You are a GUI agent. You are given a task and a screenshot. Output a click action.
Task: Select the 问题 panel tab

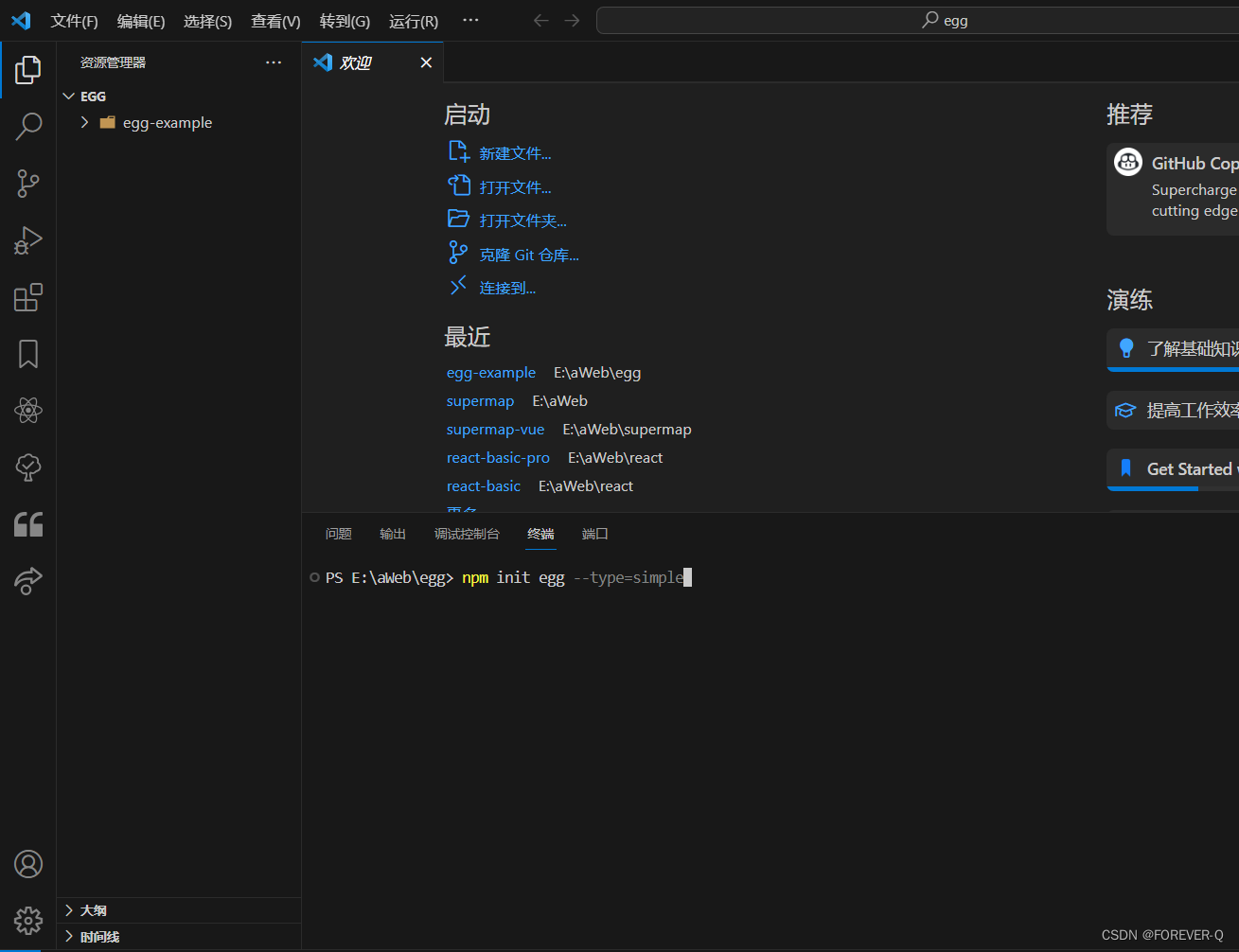coord(338,533)
